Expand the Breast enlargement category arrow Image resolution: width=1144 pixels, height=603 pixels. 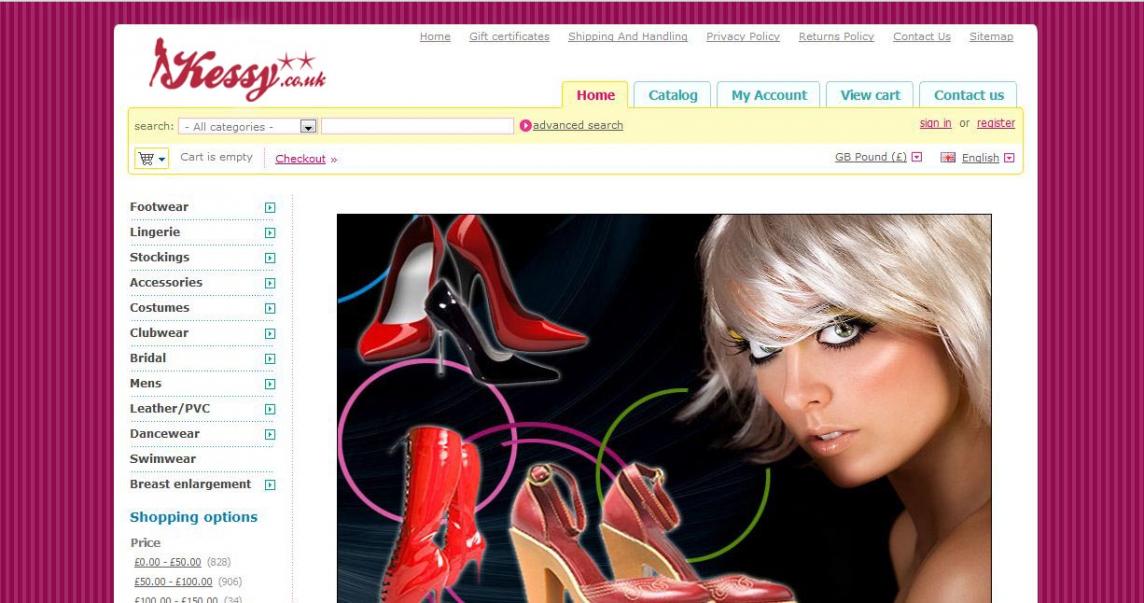click(270, 485)
